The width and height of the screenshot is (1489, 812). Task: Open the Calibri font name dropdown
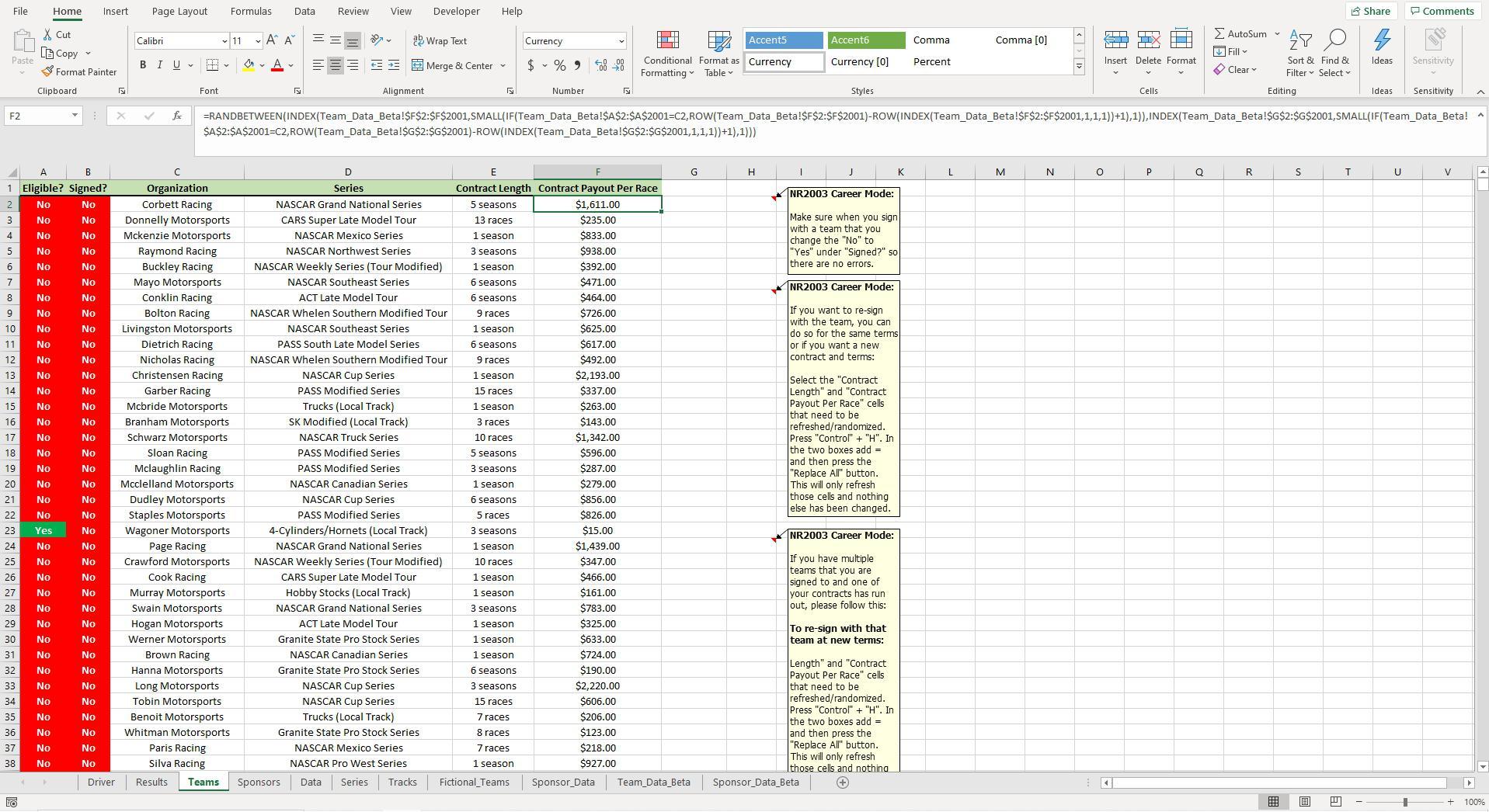click(x=224, y=41)
